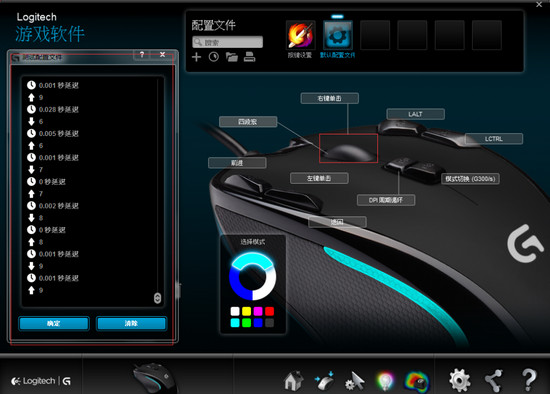Click the import profile folder icon
The width and height of the screenshot is (550, 394).
point(232,57)
